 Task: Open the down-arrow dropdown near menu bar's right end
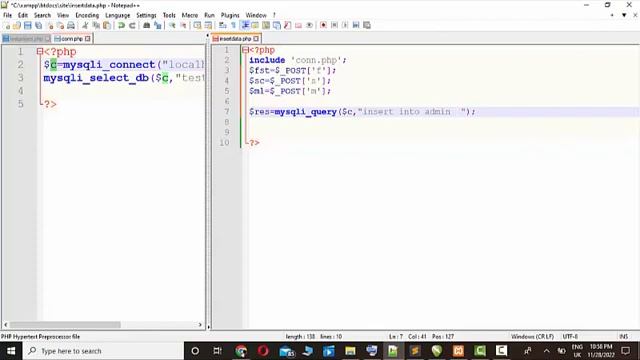point(624,15)
